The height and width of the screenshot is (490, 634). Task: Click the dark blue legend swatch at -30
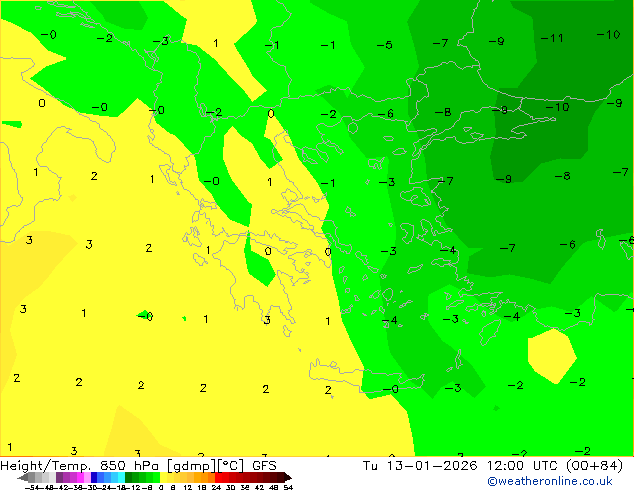(94, 477)
